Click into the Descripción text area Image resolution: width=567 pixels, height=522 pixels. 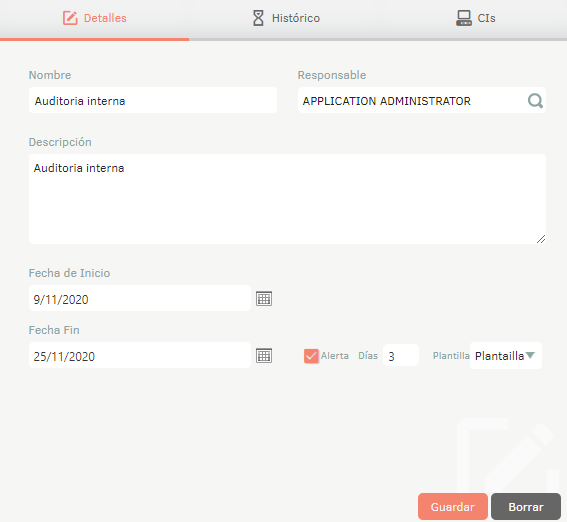point(287,199)
